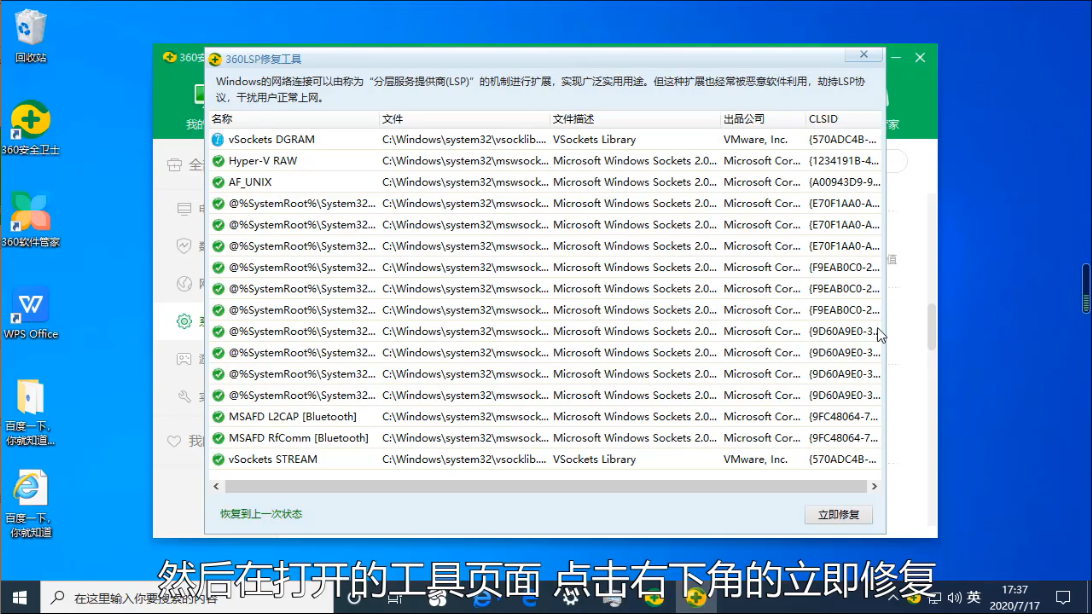
Task: Click right arrow of horizontal scrollbar
Action: pos(875,486)
